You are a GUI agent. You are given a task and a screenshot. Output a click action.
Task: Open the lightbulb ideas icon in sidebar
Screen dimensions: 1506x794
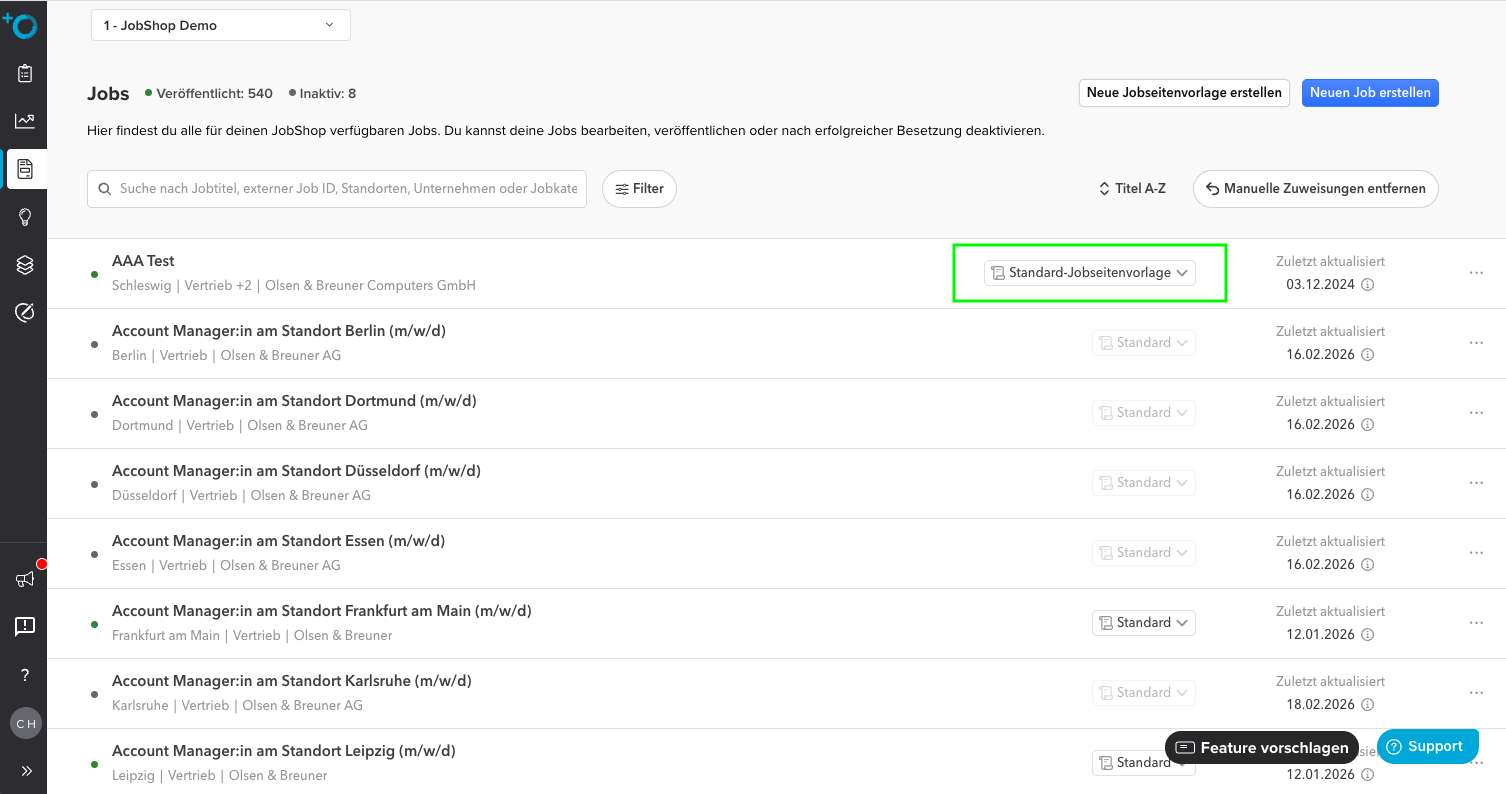click(25, 217)
